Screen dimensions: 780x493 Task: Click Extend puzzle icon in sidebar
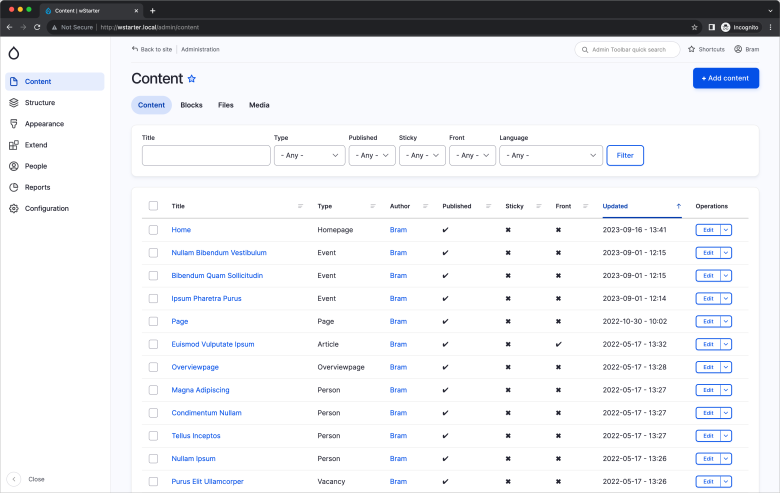tap(14, 145)
